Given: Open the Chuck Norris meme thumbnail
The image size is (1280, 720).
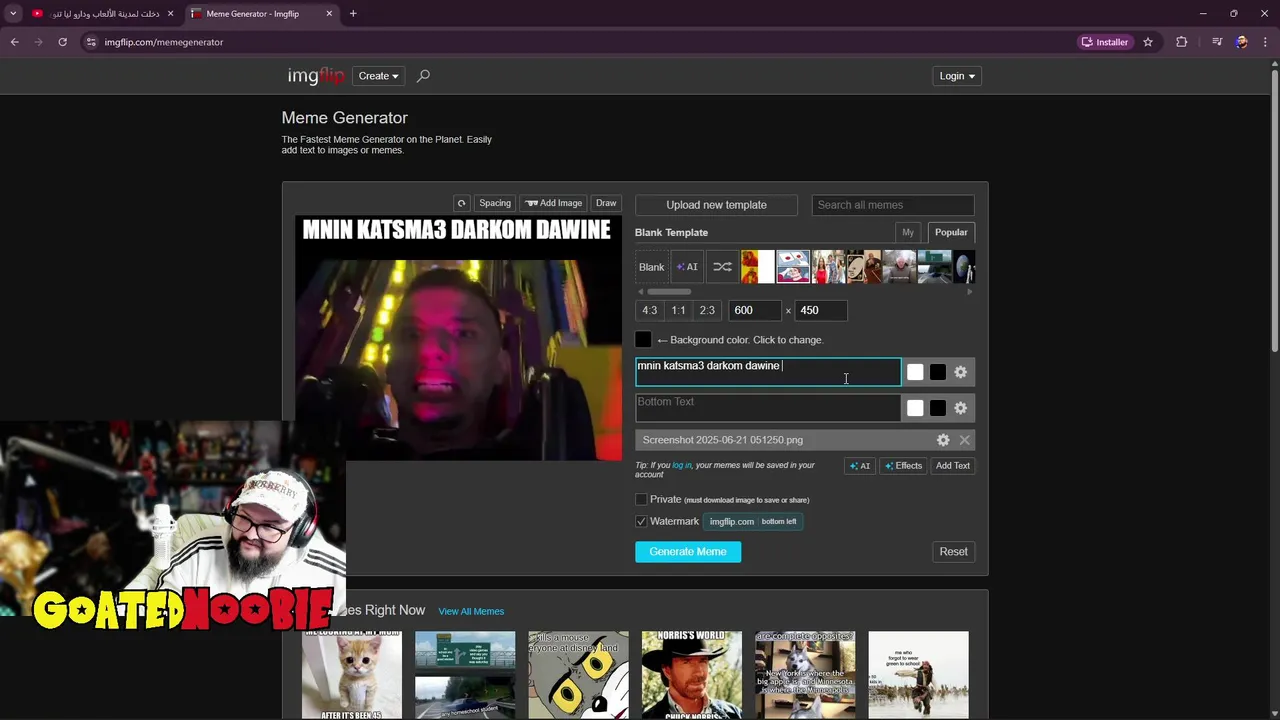Looking at the screenshot, I should [692, 675].
